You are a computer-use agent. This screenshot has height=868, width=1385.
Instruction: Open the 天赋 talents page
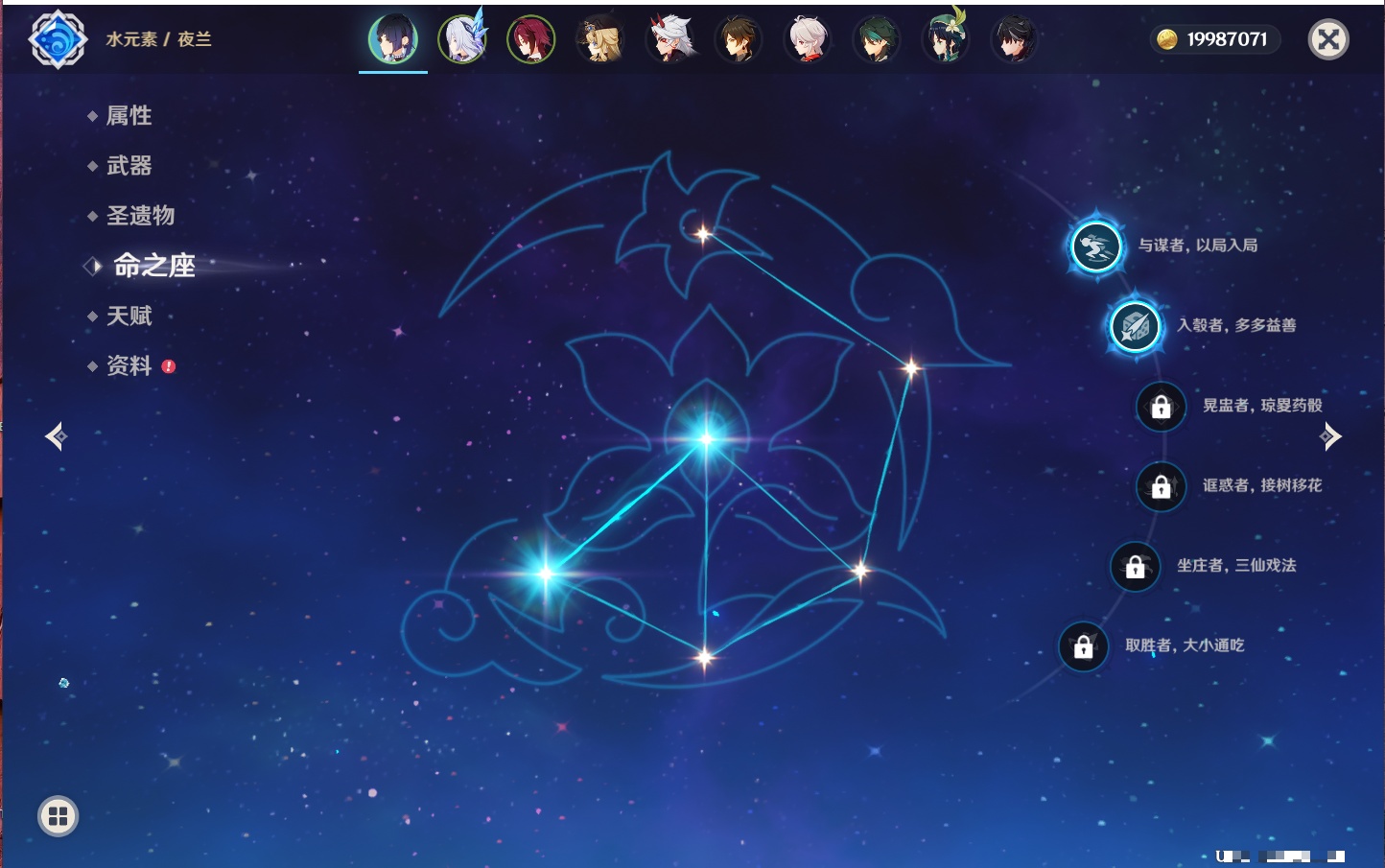tap(129, 316)
